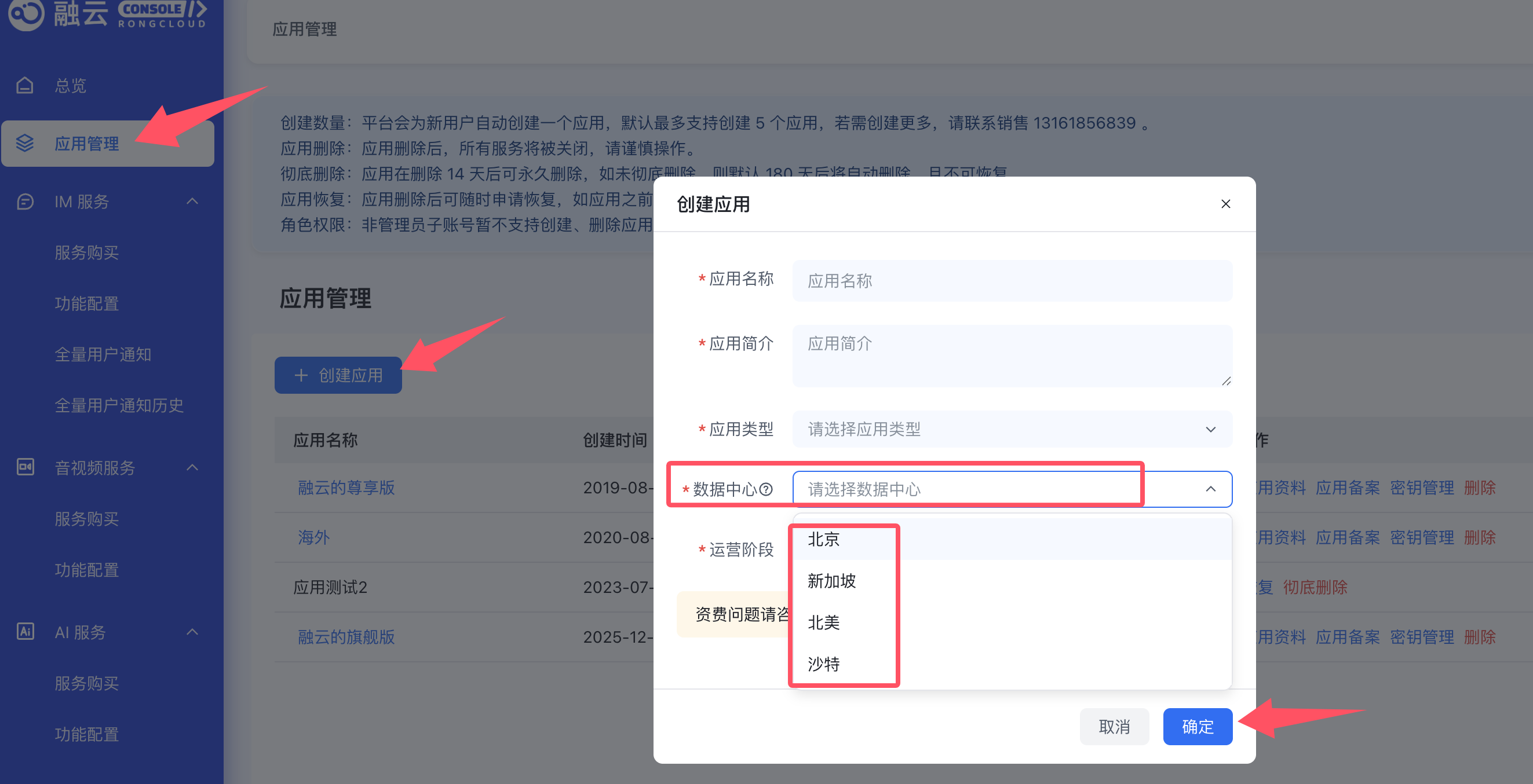
Task: Choose 新加坡 data center option
Action: [x=831, y=581]
